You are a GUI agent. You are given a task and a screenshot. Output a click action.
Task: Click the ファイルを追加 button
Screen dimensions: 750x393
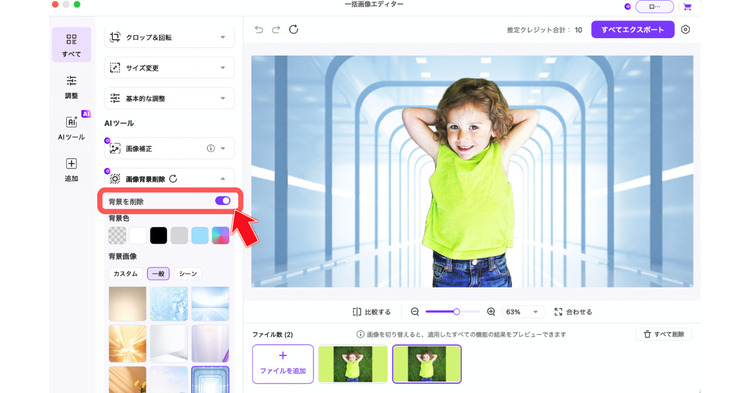(283, 364)
